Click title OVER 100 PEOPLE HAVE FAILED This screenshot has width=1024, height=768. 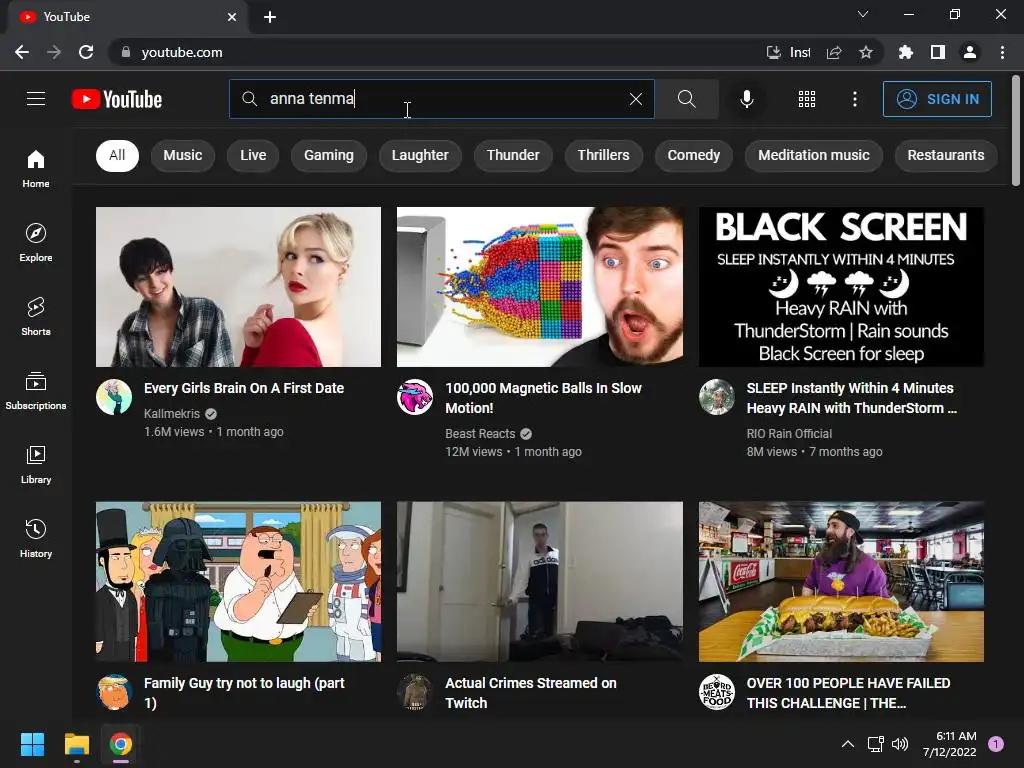pos(848,693)
